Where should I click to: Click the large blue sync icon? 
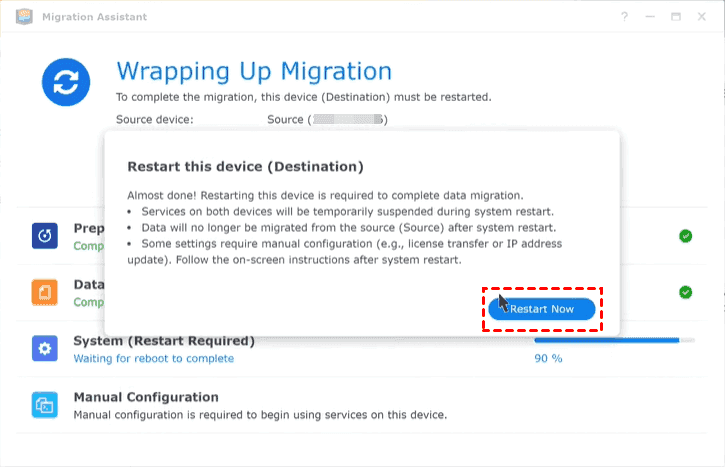coord(67,81)
